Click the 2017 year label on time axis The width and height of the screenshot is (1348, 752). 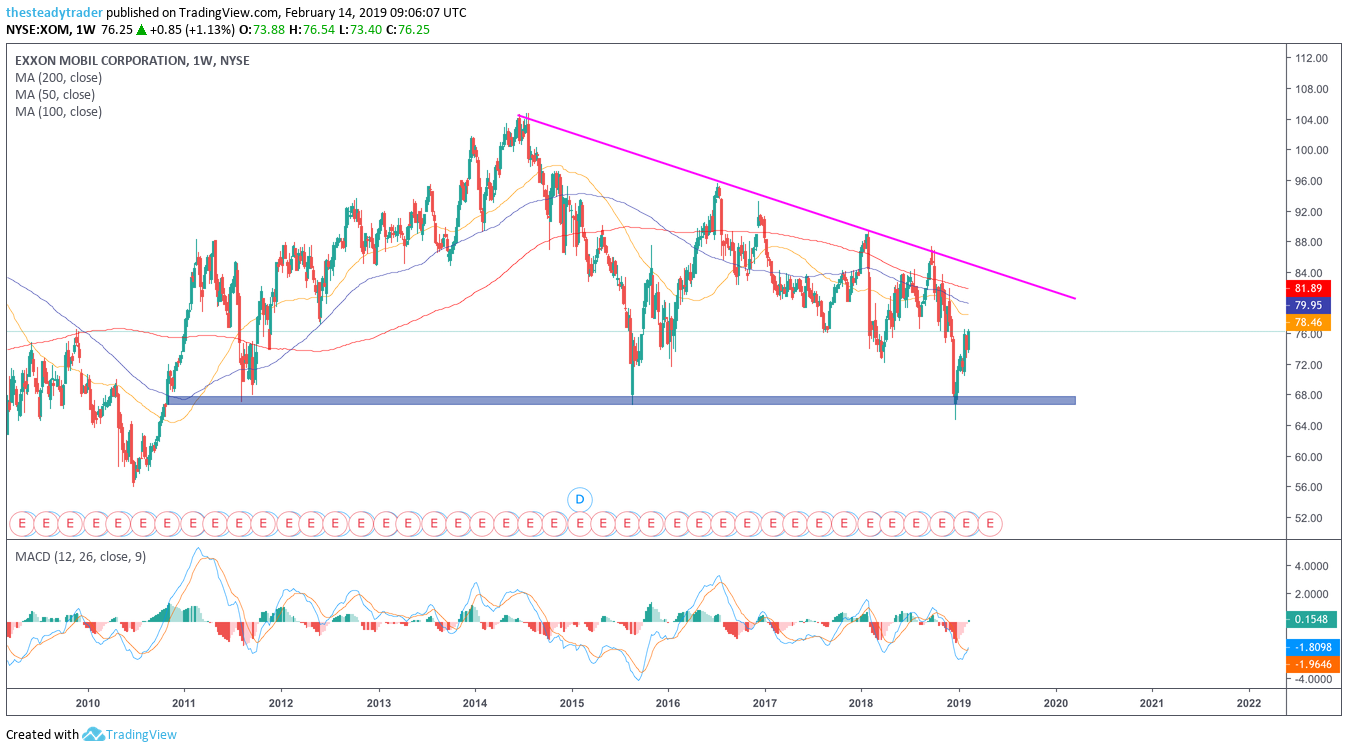[x=765, y=703]
